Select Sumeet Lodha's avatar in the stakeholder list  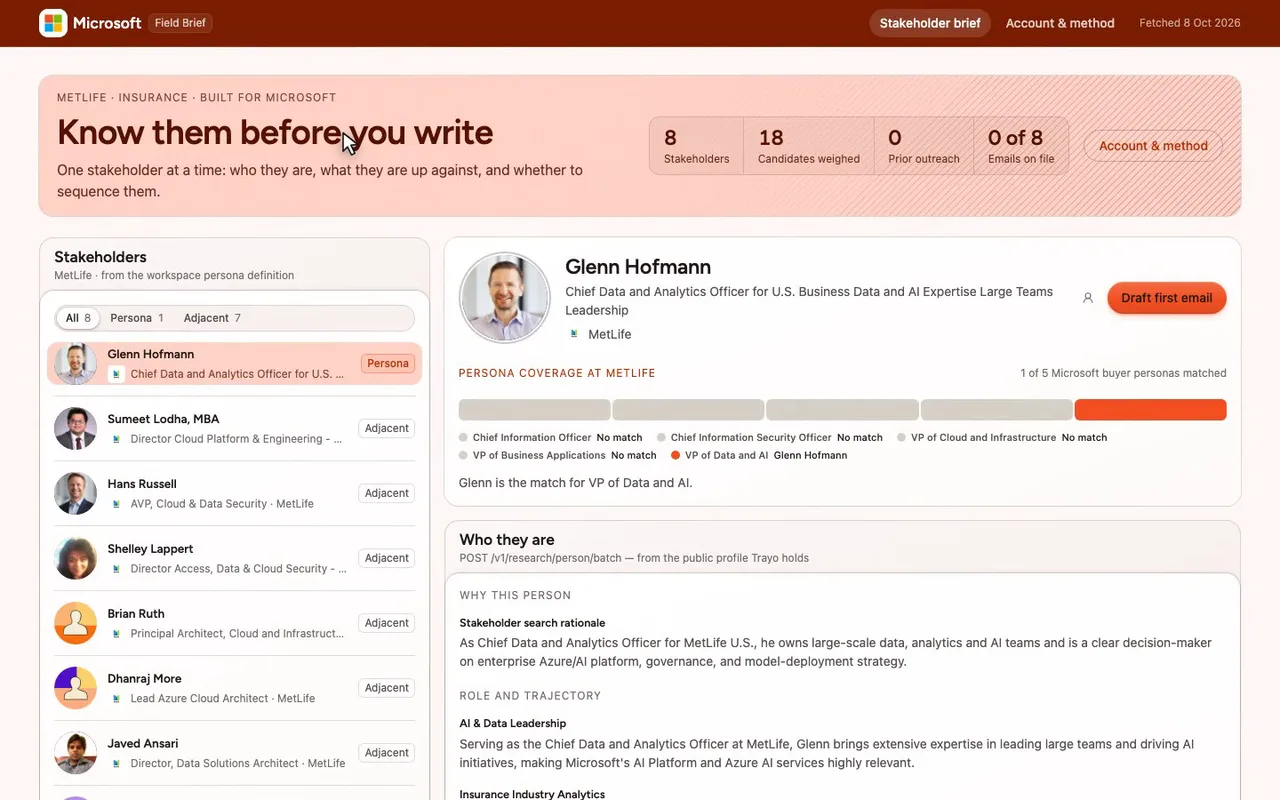coord(76,428)
